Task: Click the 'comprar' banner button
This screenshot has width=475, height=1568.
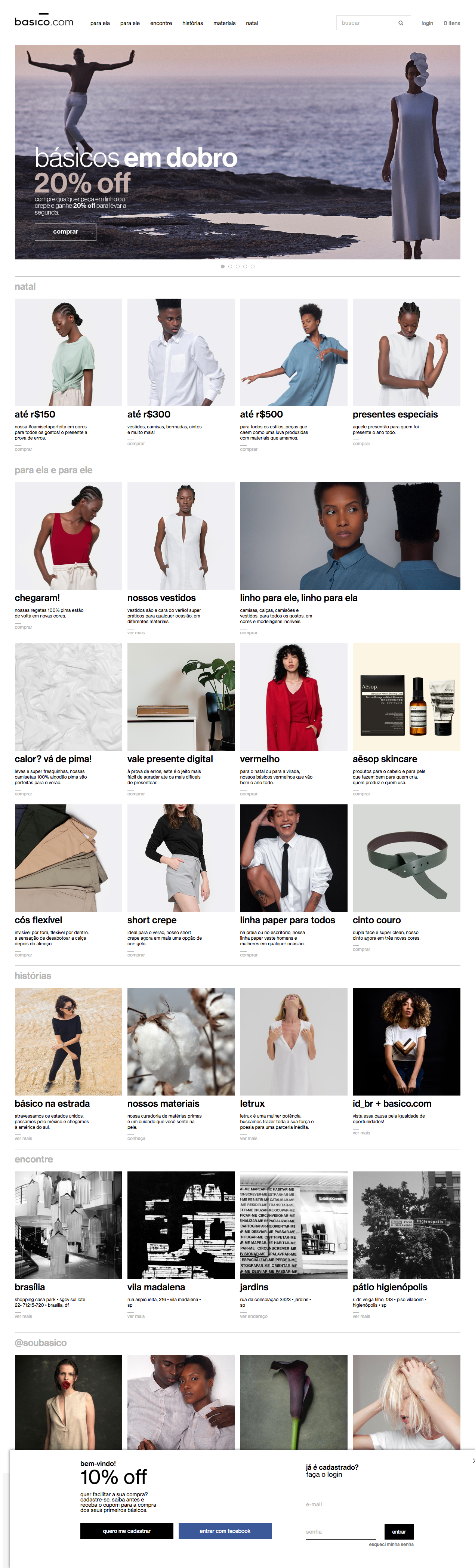Action: pyautogui.click(x=65, y=231)
